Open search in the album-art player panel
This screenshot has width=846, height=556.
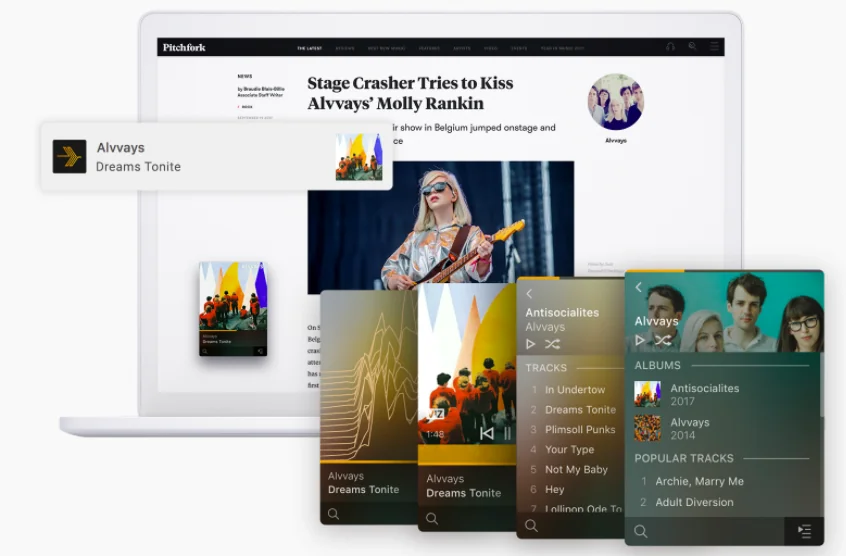(432, 519)
